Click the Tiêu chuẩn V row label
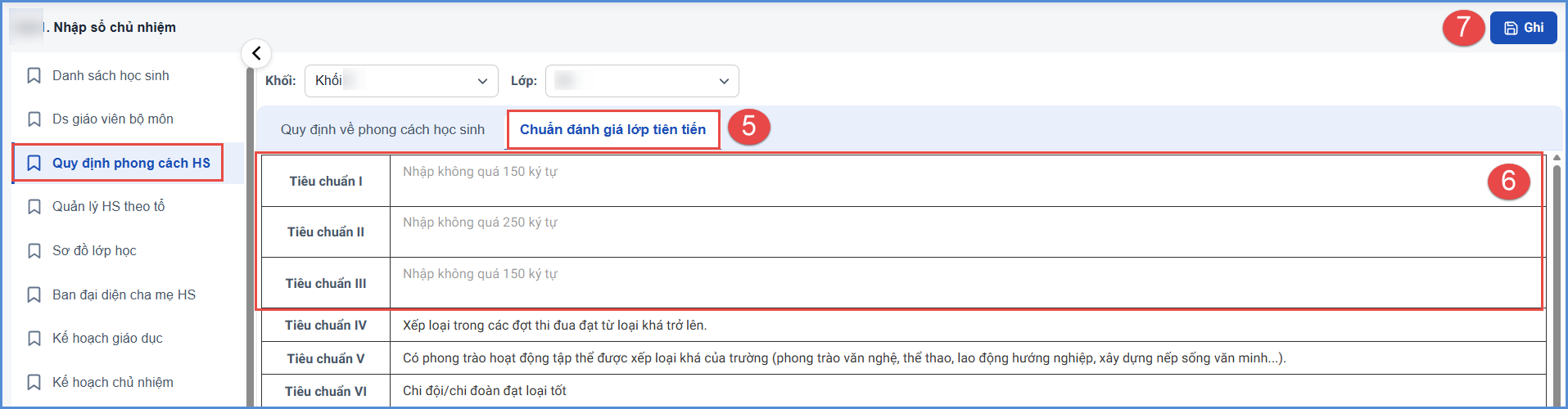Screen dimensions: 1568x409 coord(326,359)
